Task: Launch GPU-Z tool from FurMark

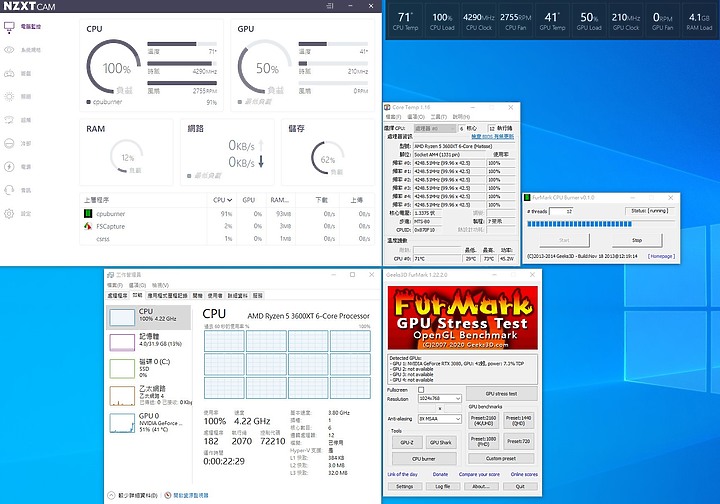Action: (x=407, y=442)
